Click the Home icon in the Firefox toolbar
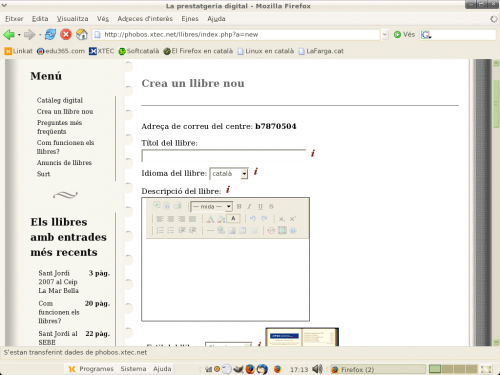 tap(82, 34)
